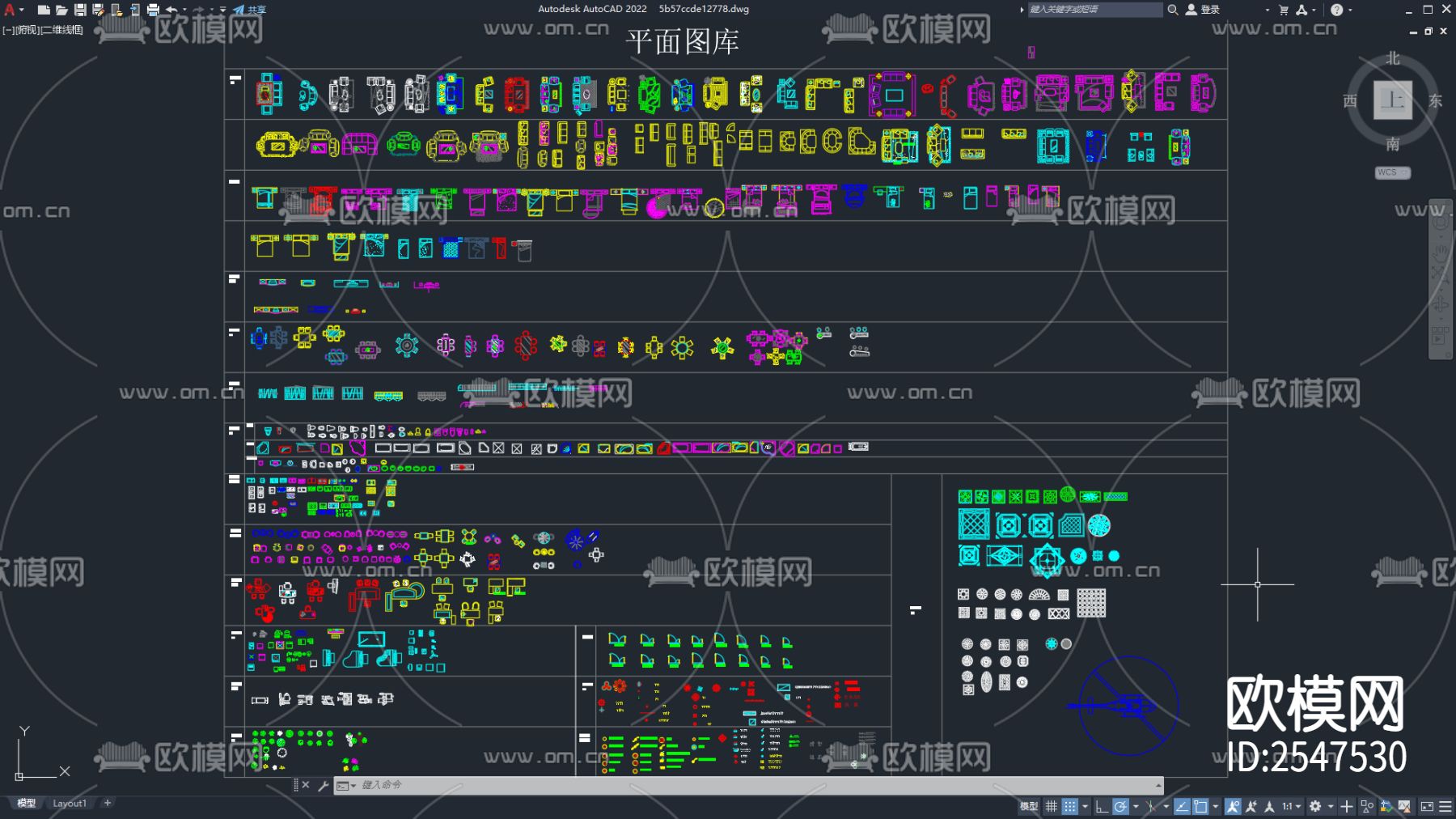Screen dimensions: 1456x819
Task: Open the Help question mark icon
Action: 1336,10
